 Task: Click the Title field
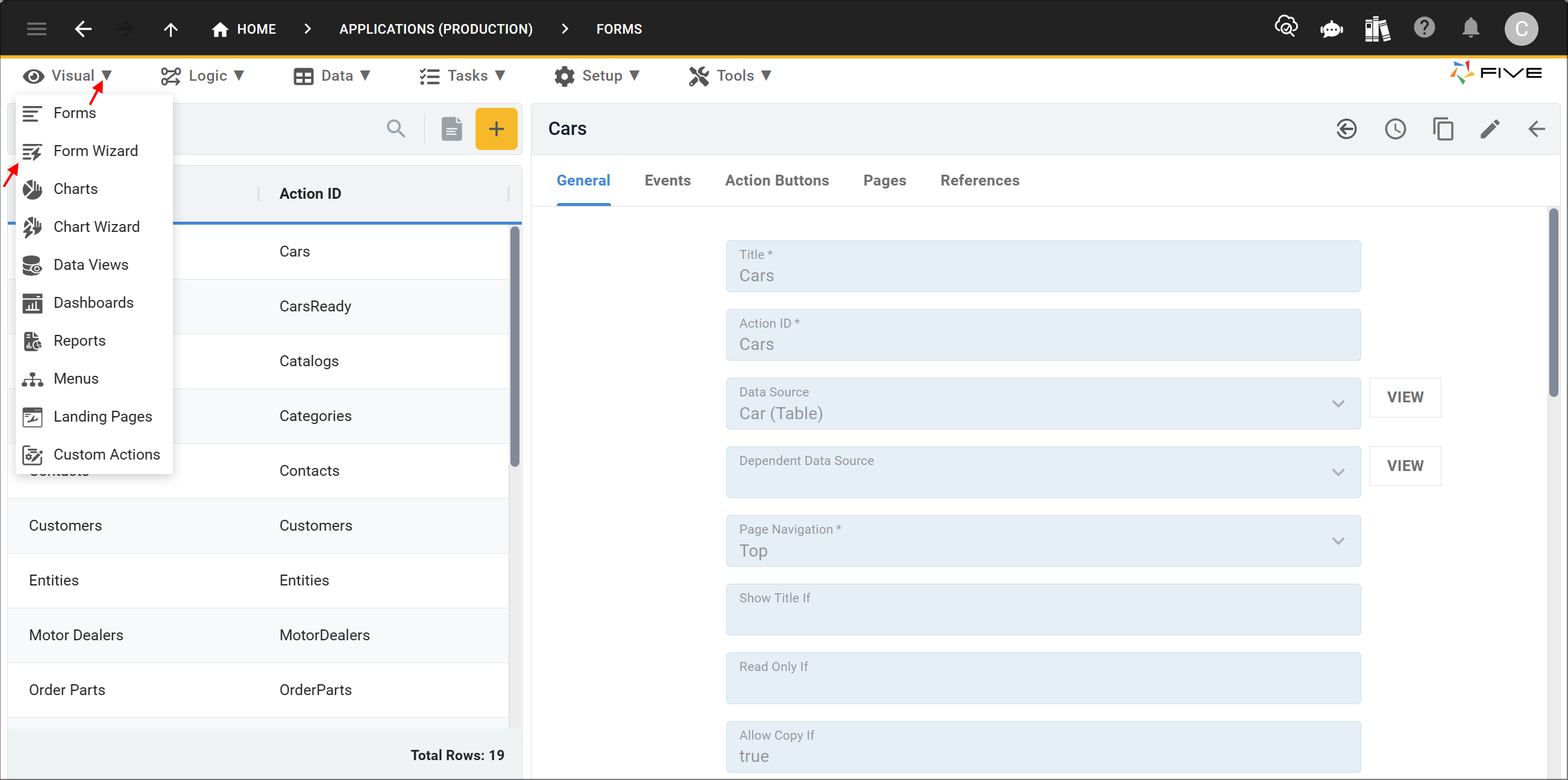coord(1043,266)
